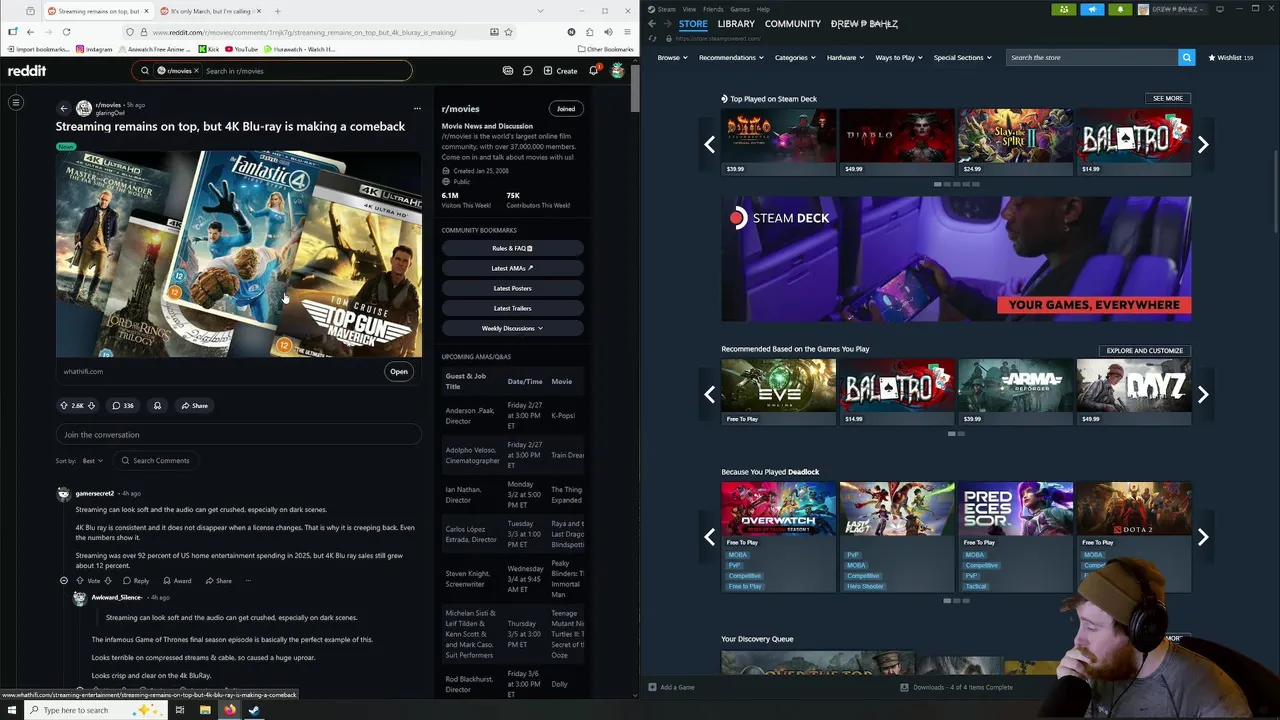Open Latest Trailers bookmark
The image size is (1280, 720).
tap(512, 308)
